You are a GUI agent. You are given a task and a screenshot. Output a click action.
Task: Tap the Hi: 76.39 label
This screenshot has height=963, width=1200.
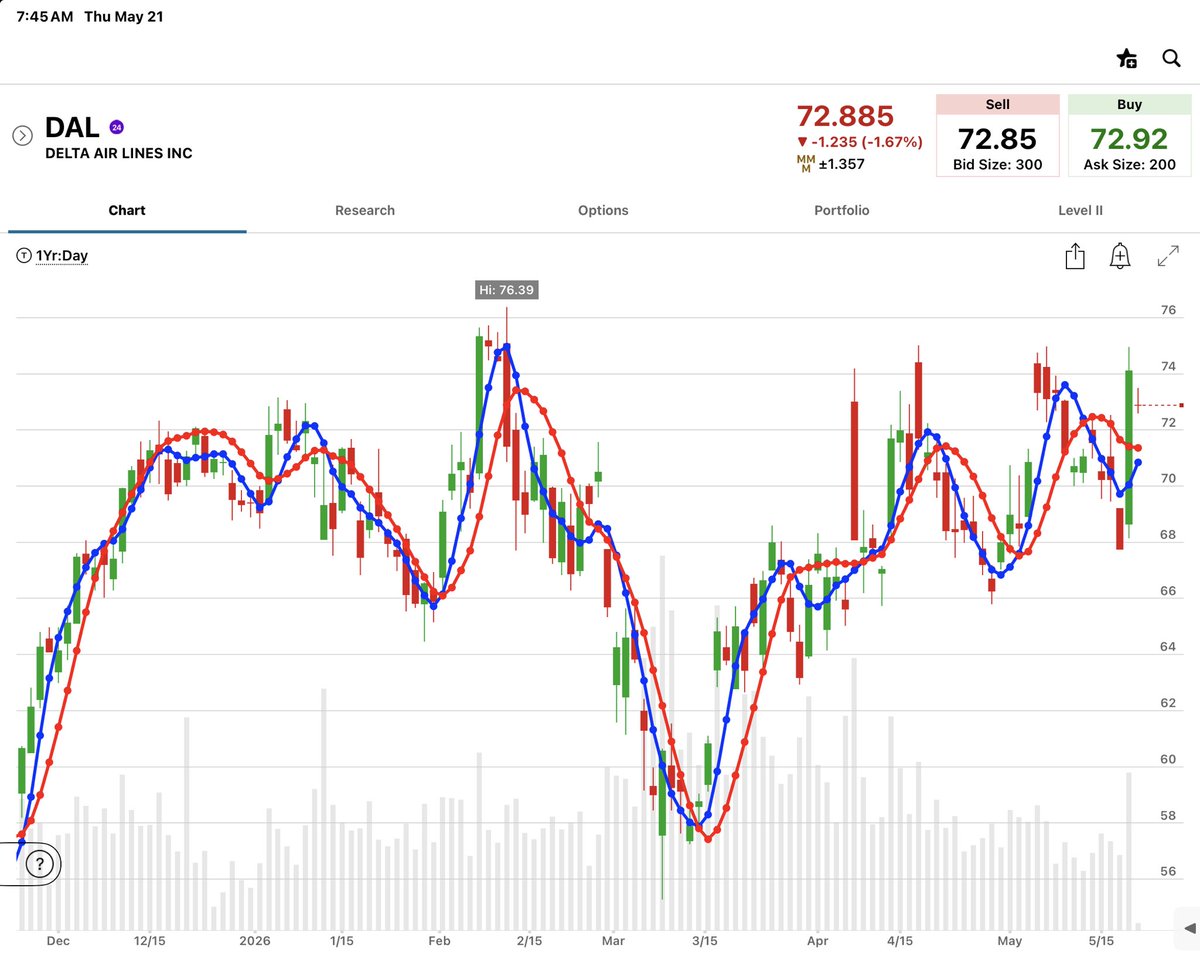coord(506,290)
